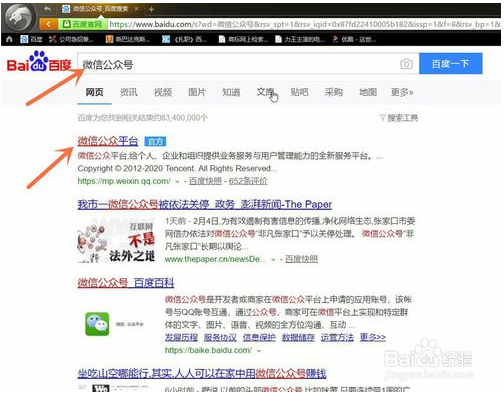
Task: Open the 商标网上检索 bookmark
Action: (x=243, y=39)
